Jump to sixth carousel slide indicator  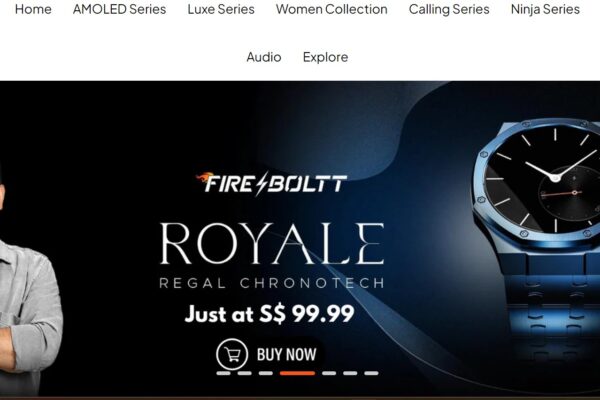350,373
